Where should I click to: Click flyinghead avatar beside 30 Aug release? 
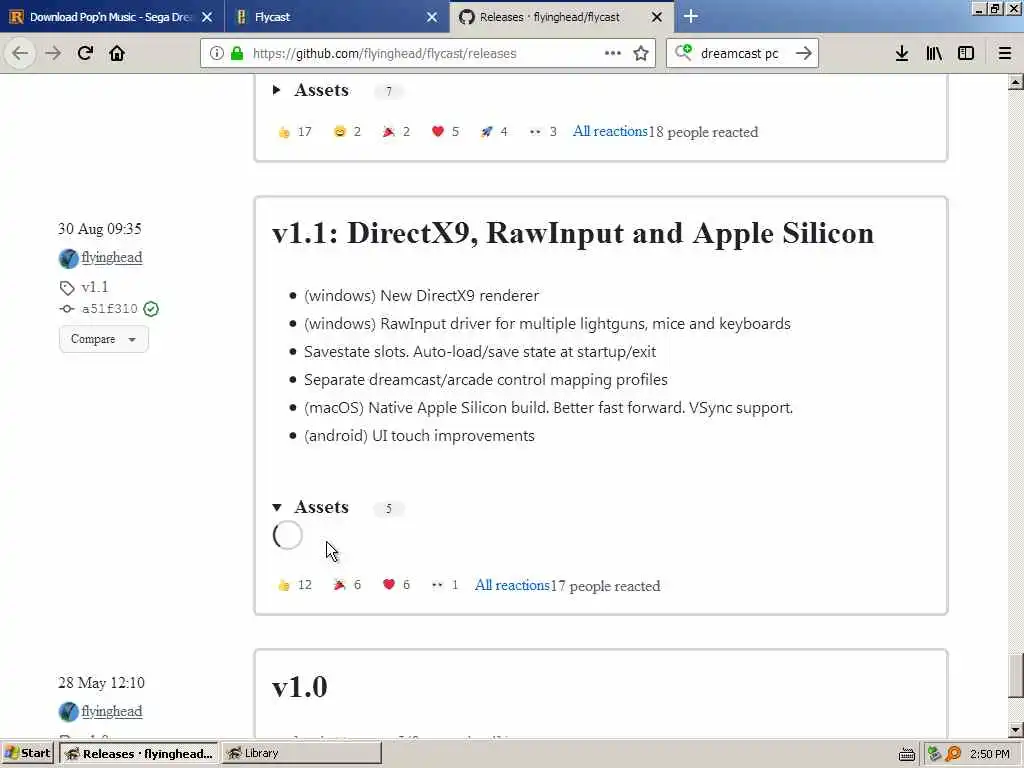[x=68, y=259]
